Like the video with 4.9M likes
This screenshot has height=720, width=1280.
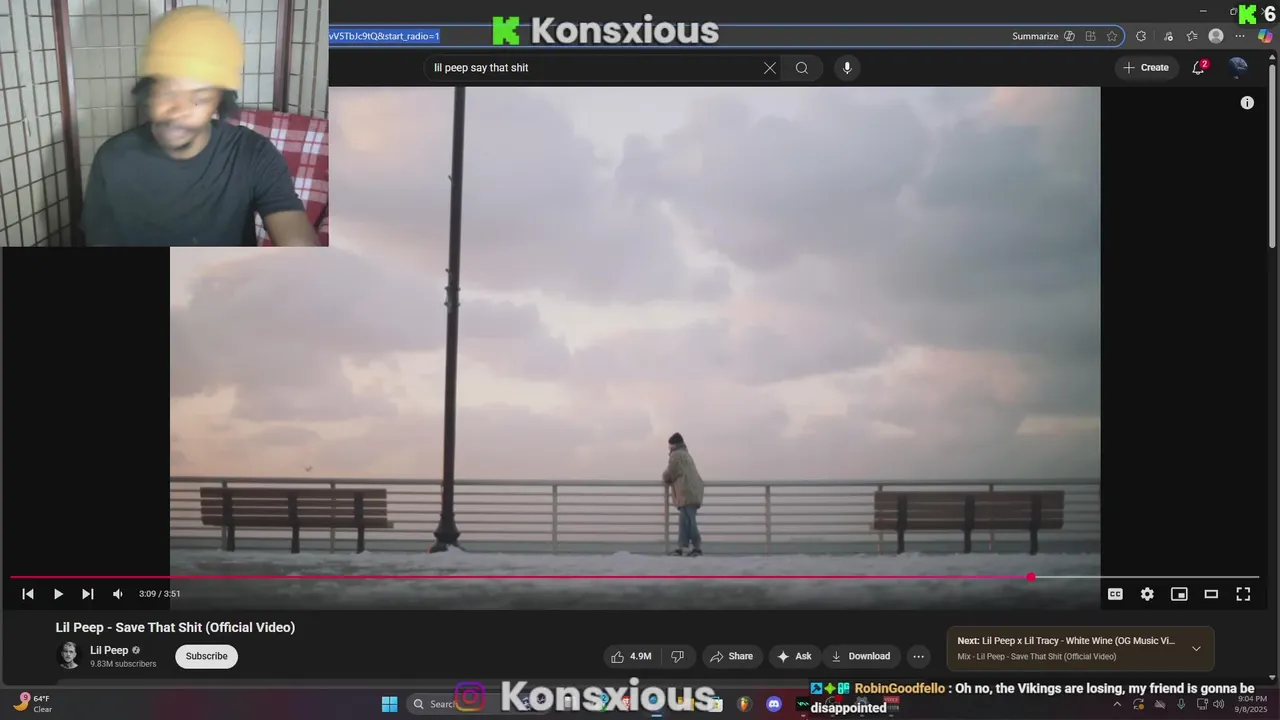[x=631, y=656]
